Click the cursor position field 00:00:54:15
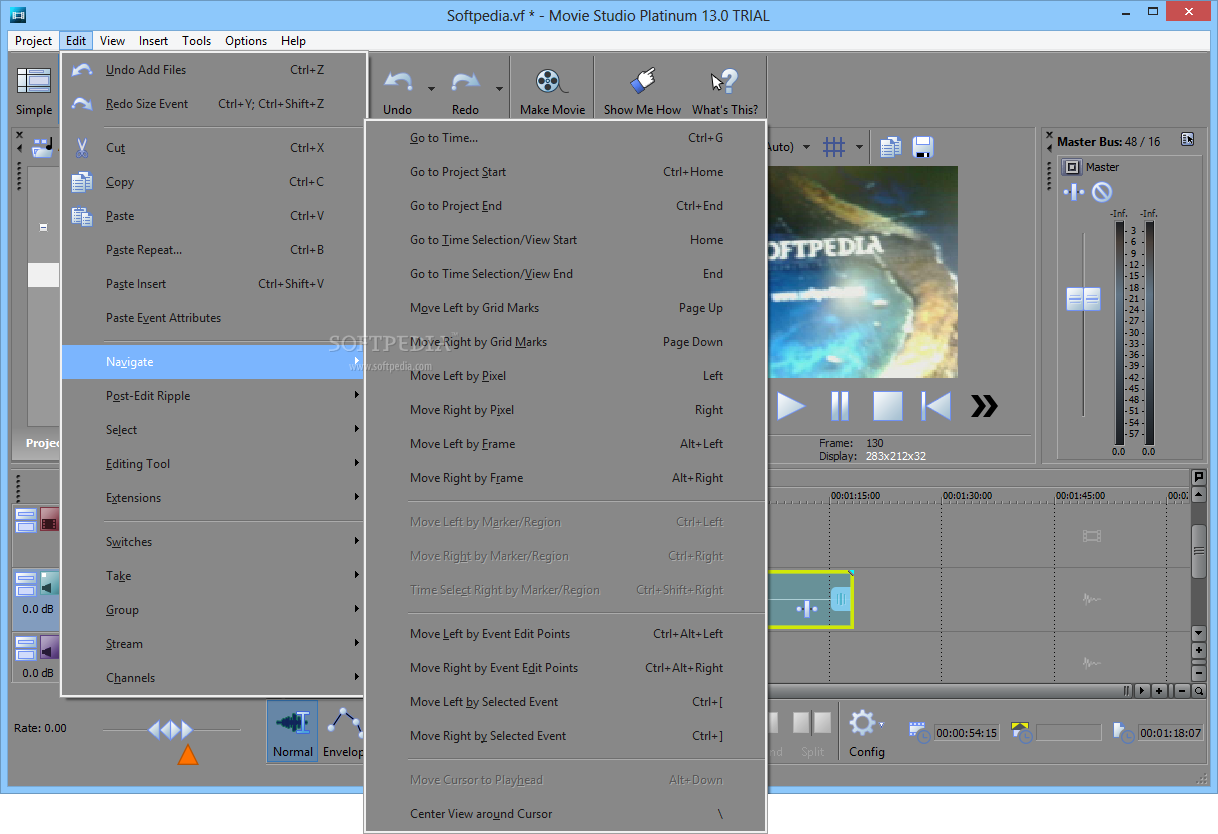The image size is (1218, 834). [x=968, y=733]
